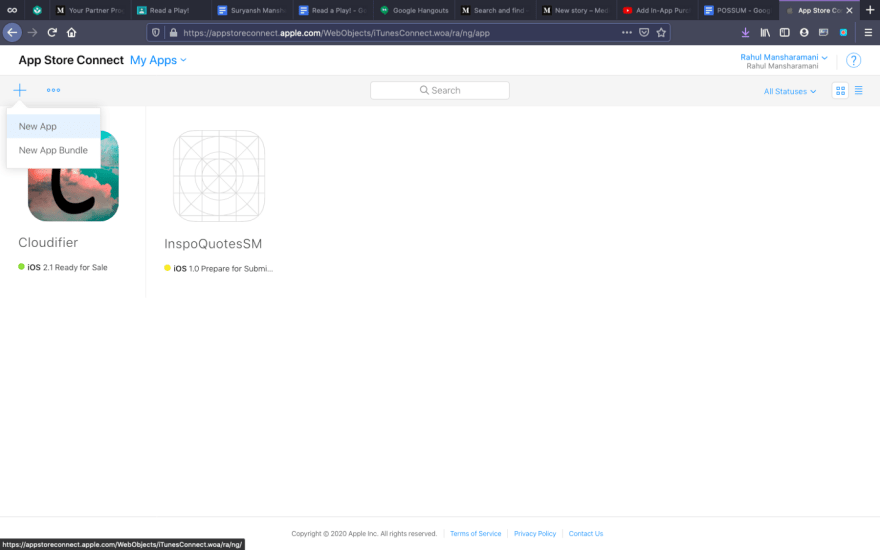880x550 pixels.
Task: Switch to New story – Med tab
Action: point(578,10)
